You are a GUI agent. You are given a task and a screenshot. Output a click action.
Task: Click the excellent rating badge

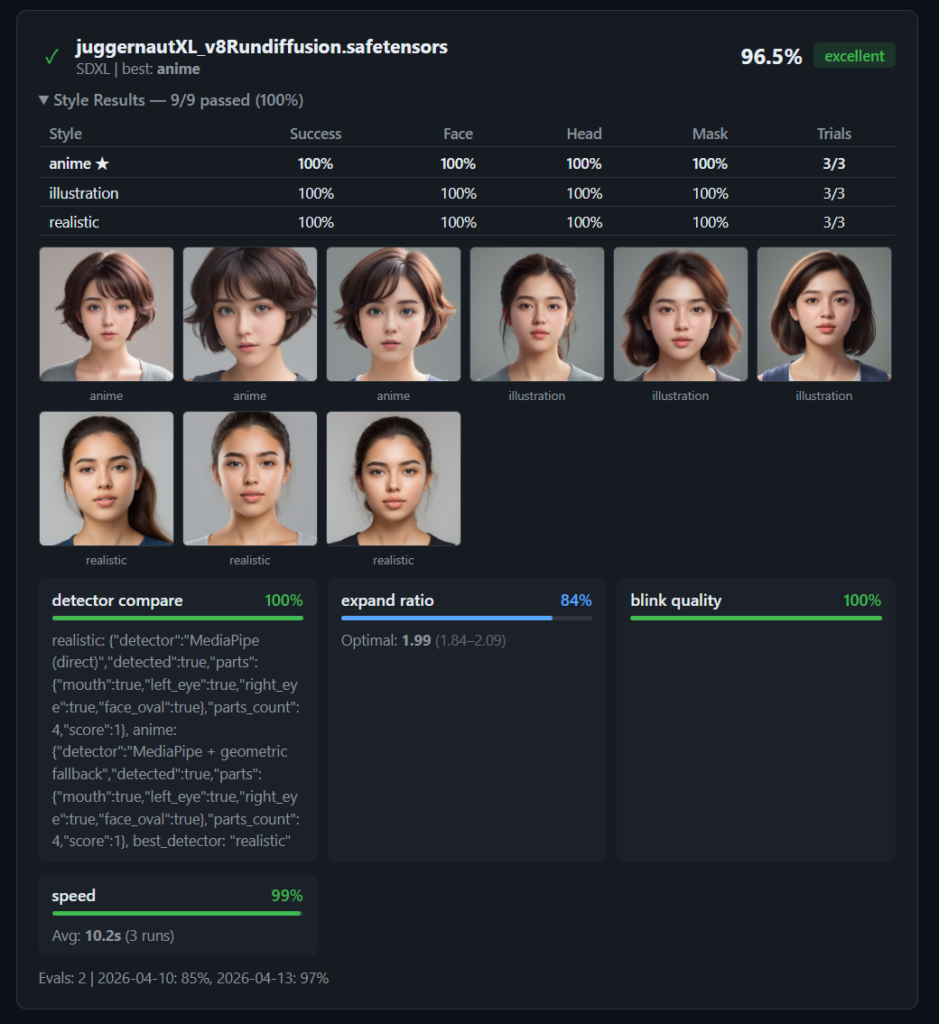[853, 56]
